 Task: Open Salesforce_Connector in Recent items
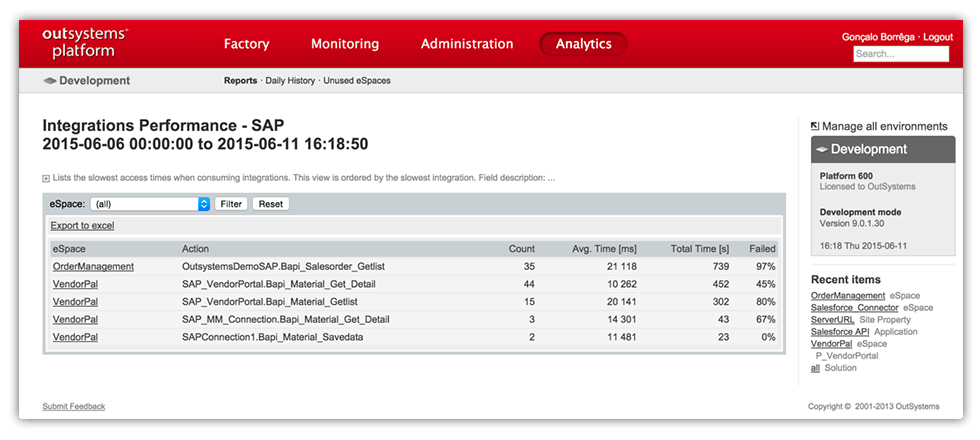tap(854, 308)
